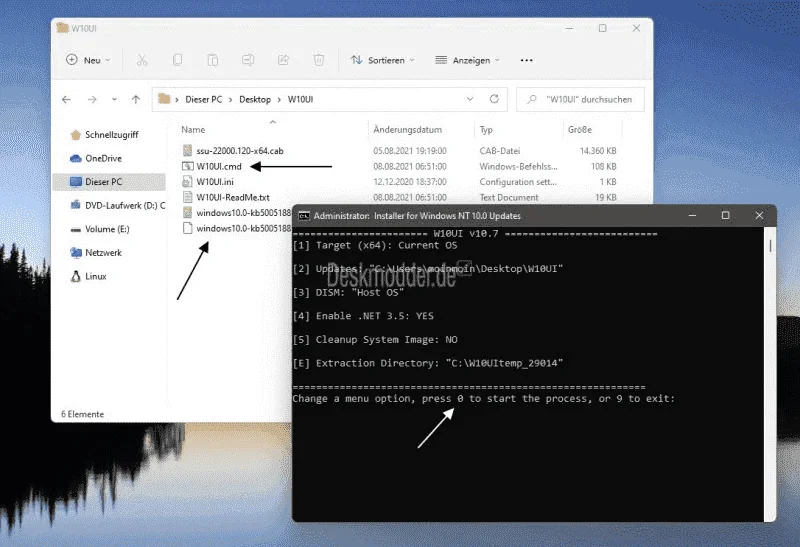
Task: Click 'Desktop' in the address bar breadcrumb
Action: (x=255, y=100)
